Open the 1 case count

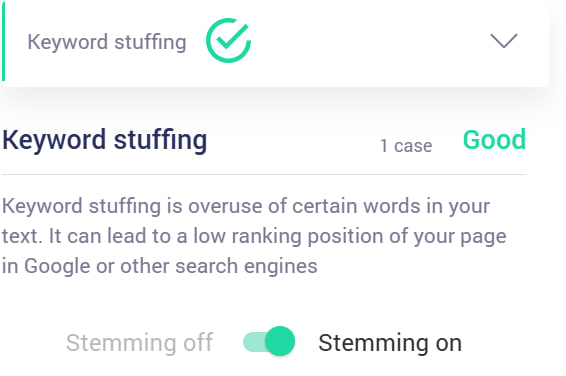[406, 146]
